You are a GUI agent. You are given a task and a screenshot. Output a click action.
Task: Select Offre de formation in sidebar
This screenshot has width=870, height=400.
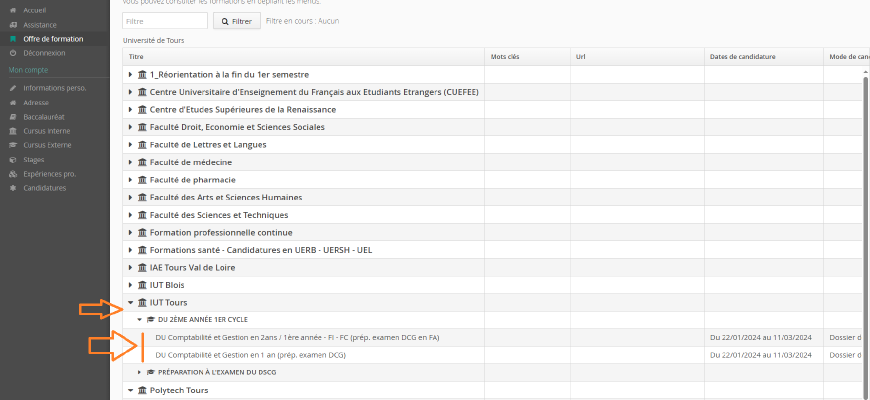pyautogui.click(x=53, y=39)
